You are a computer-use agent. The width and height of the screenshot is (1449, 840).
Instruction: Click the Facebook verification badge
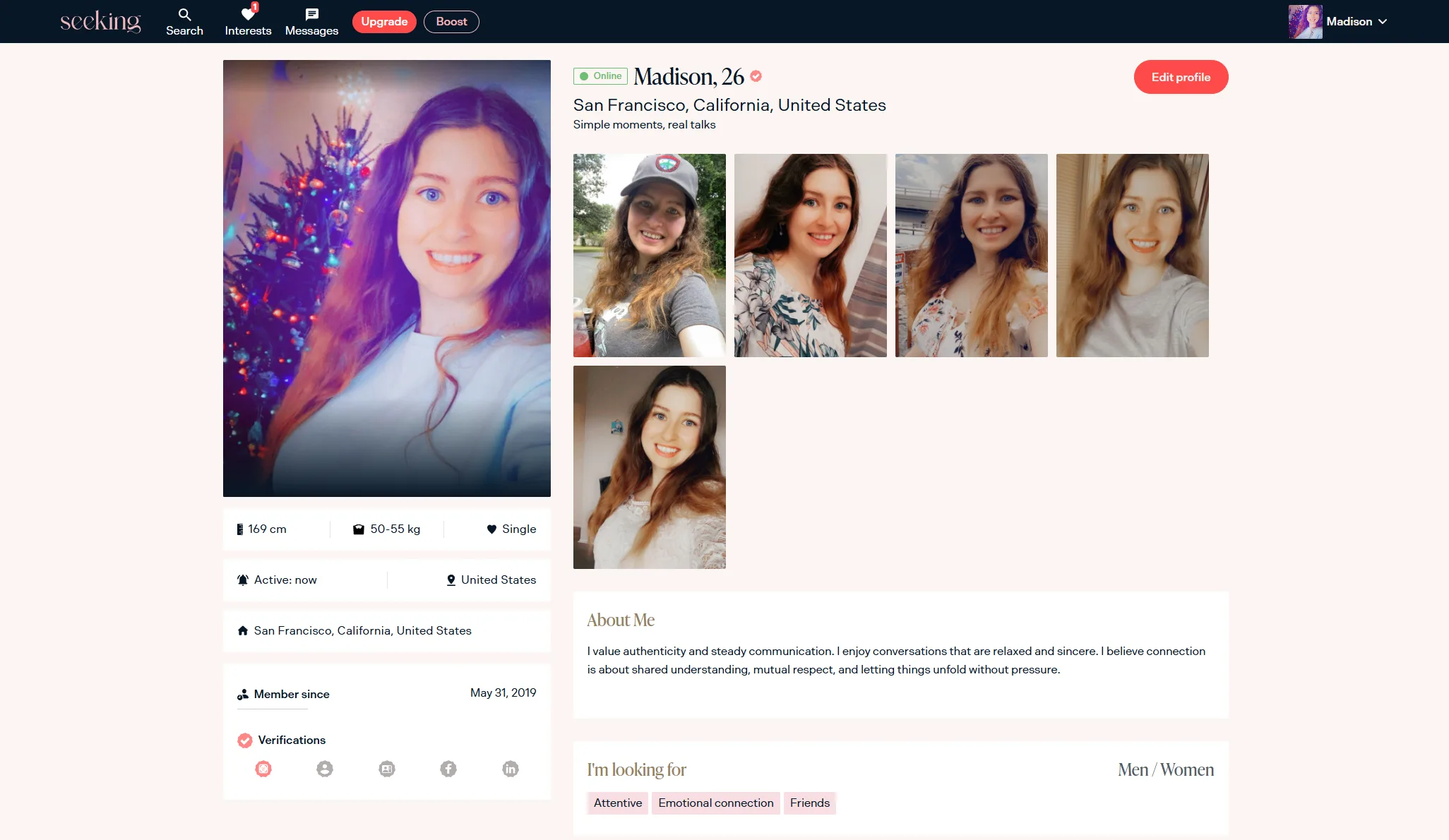click(448, 769)
